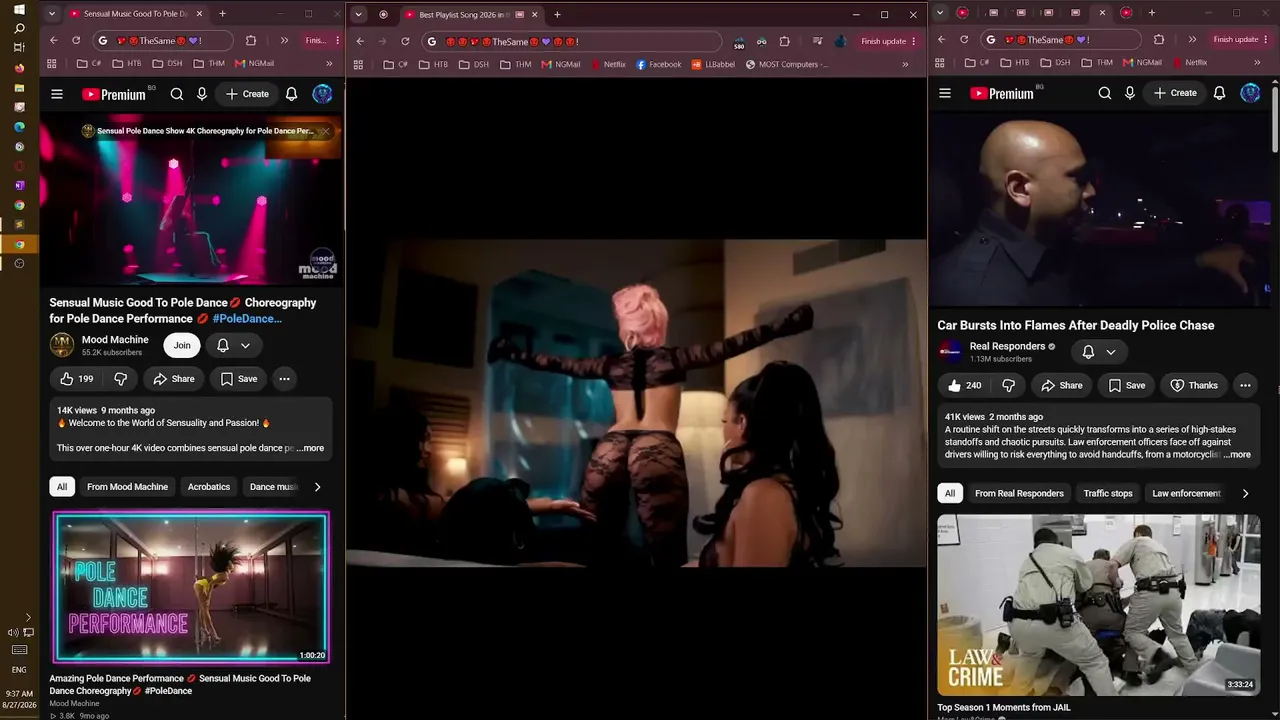Open Windows taskbar search
Viewport: 1280px width, 720px height.
click(19, 28)
